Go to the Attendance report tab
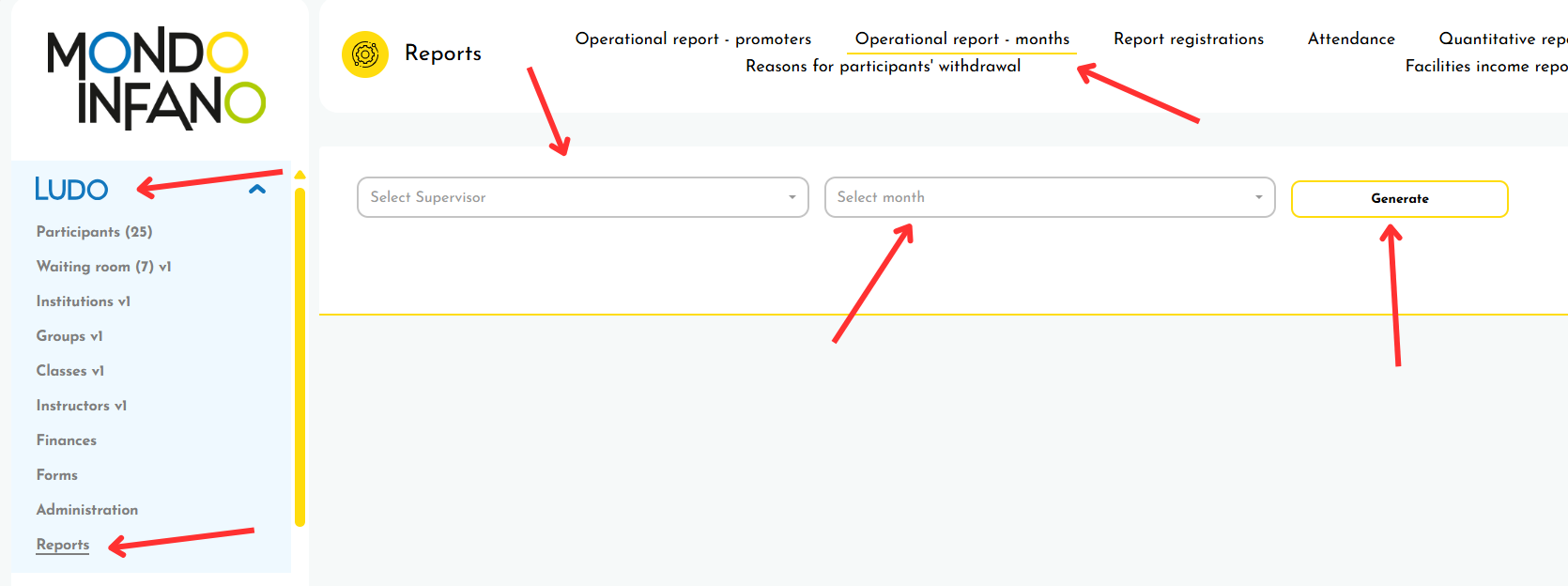This screenshot has height=586, width=1568. [x=1350, y=39]
